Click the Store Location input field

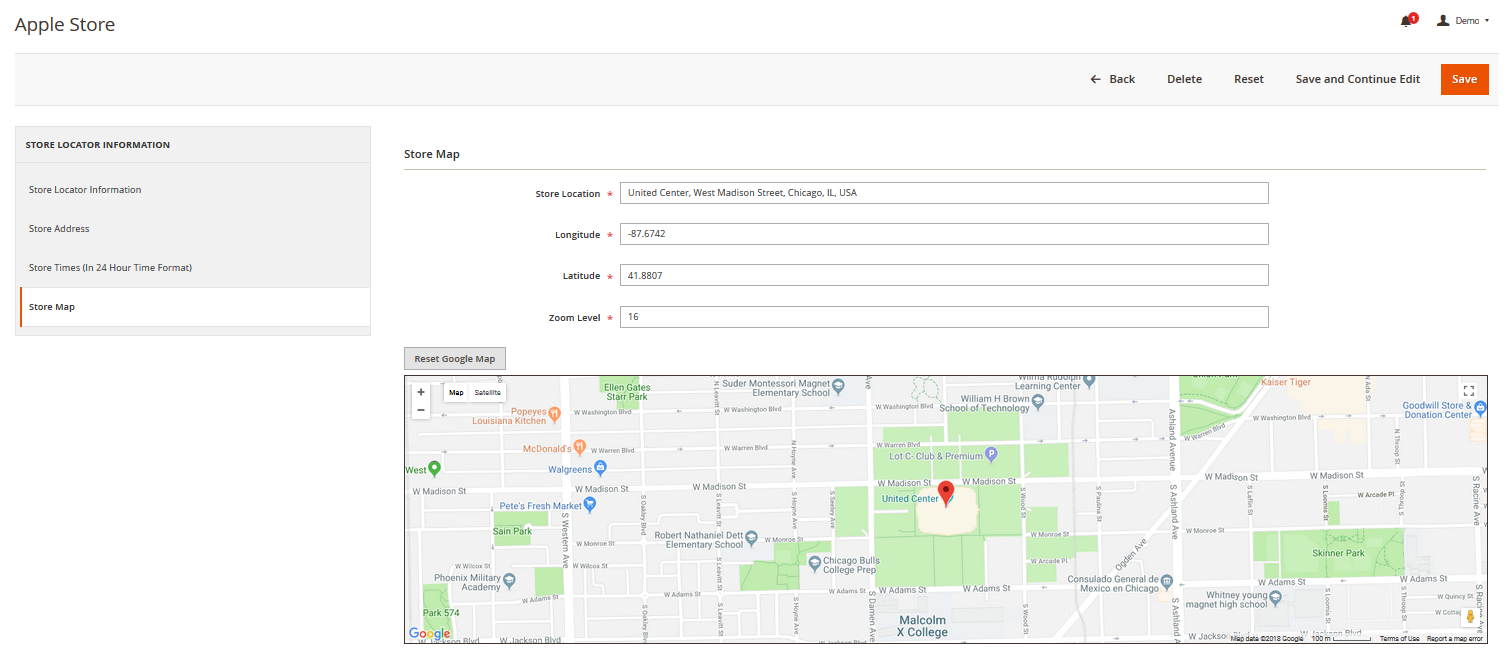(x=943, y=193)
